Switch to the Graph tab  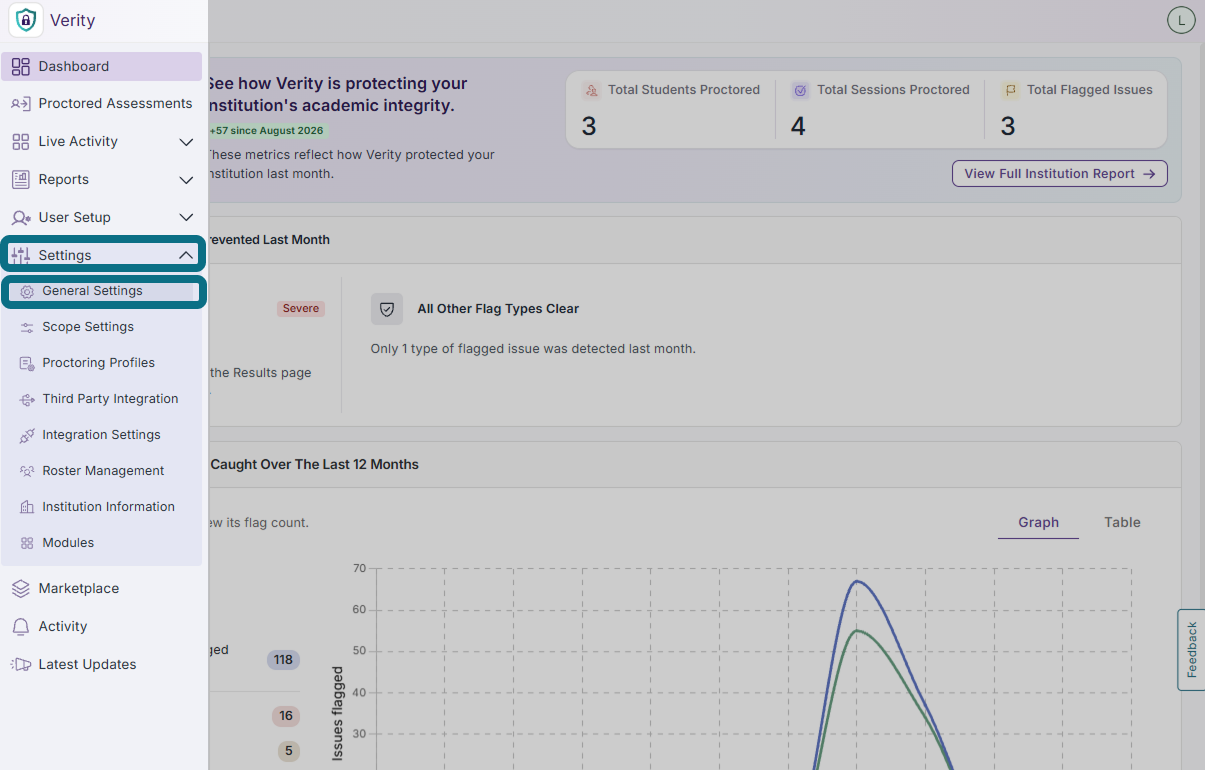1038,523
